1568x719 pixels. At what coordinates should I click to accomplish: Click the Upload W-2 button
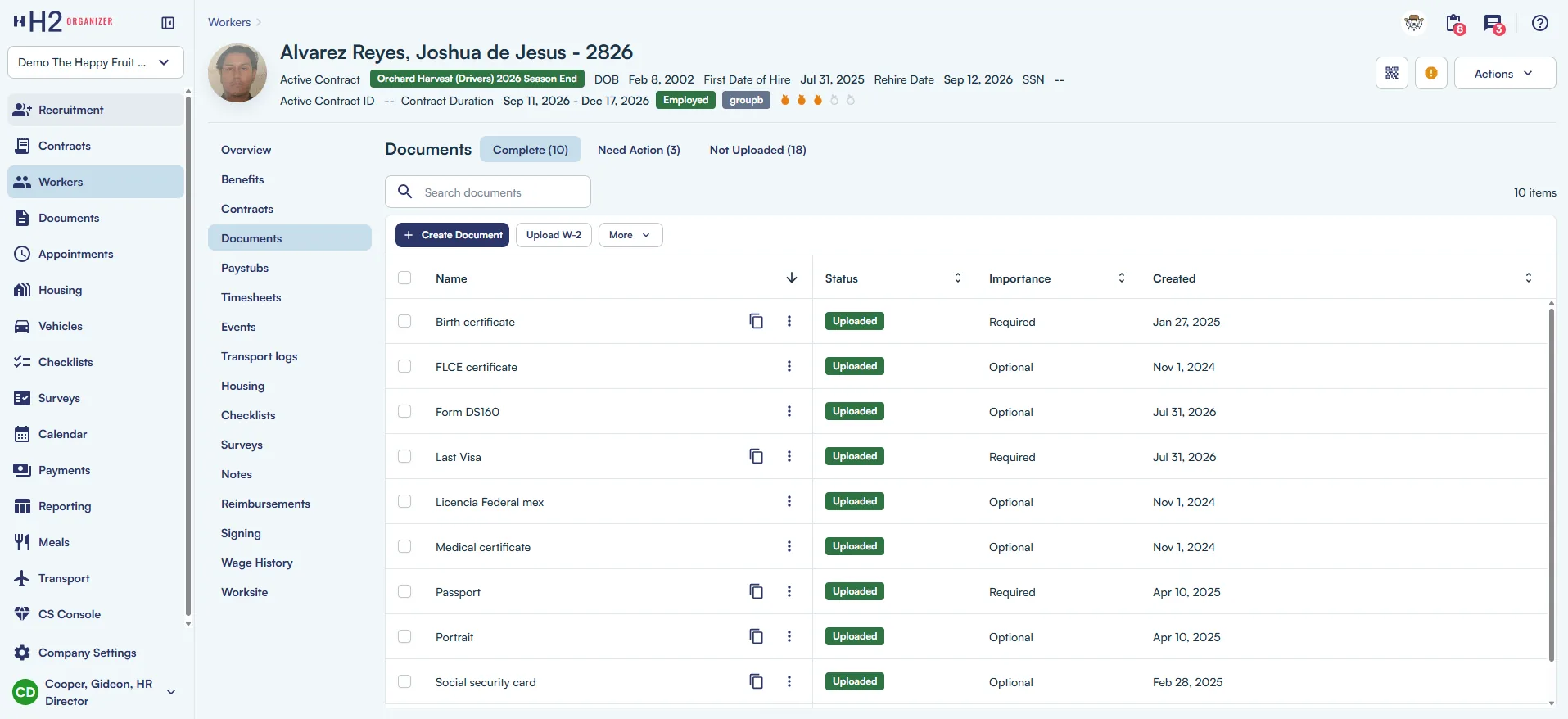(x=554, y=235)
